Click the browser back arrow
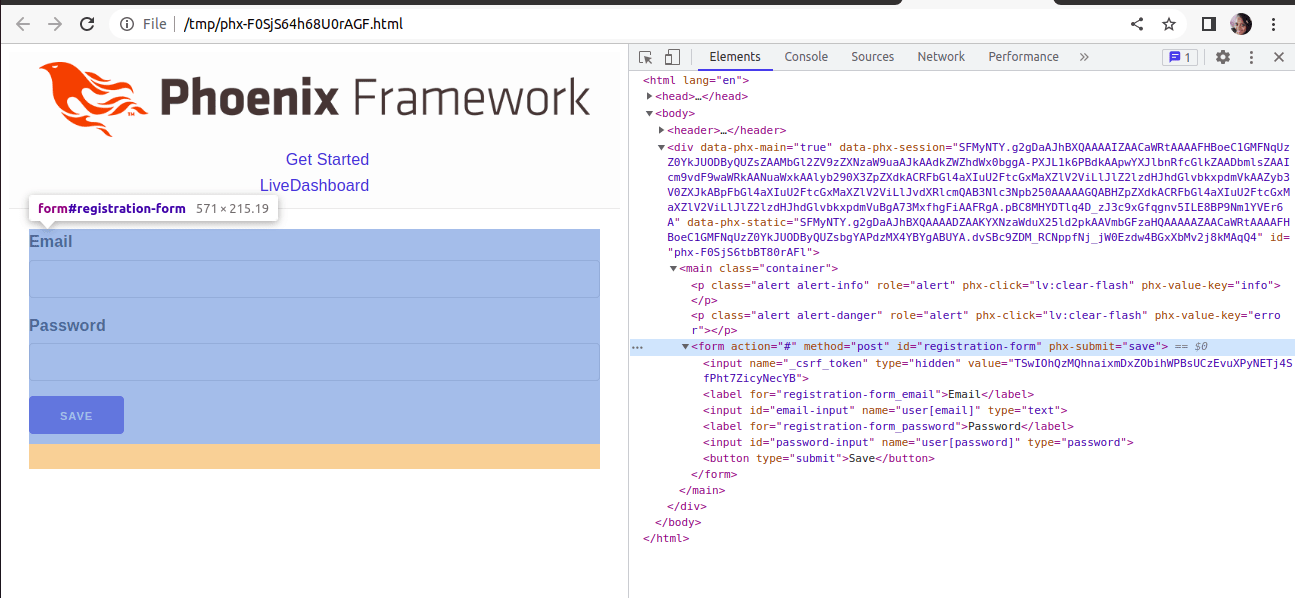The width and height of the screenshot is (1295, 598). pos(23,24)
